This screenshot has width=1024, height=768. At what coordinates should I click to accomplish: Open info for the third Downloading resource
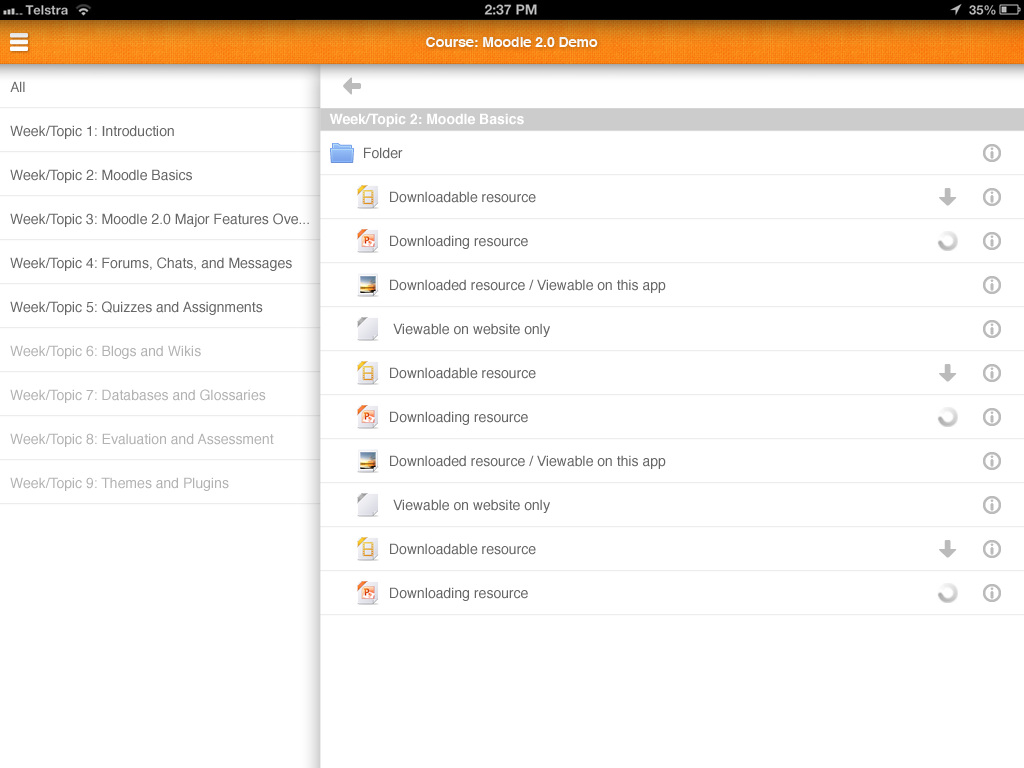991,593
